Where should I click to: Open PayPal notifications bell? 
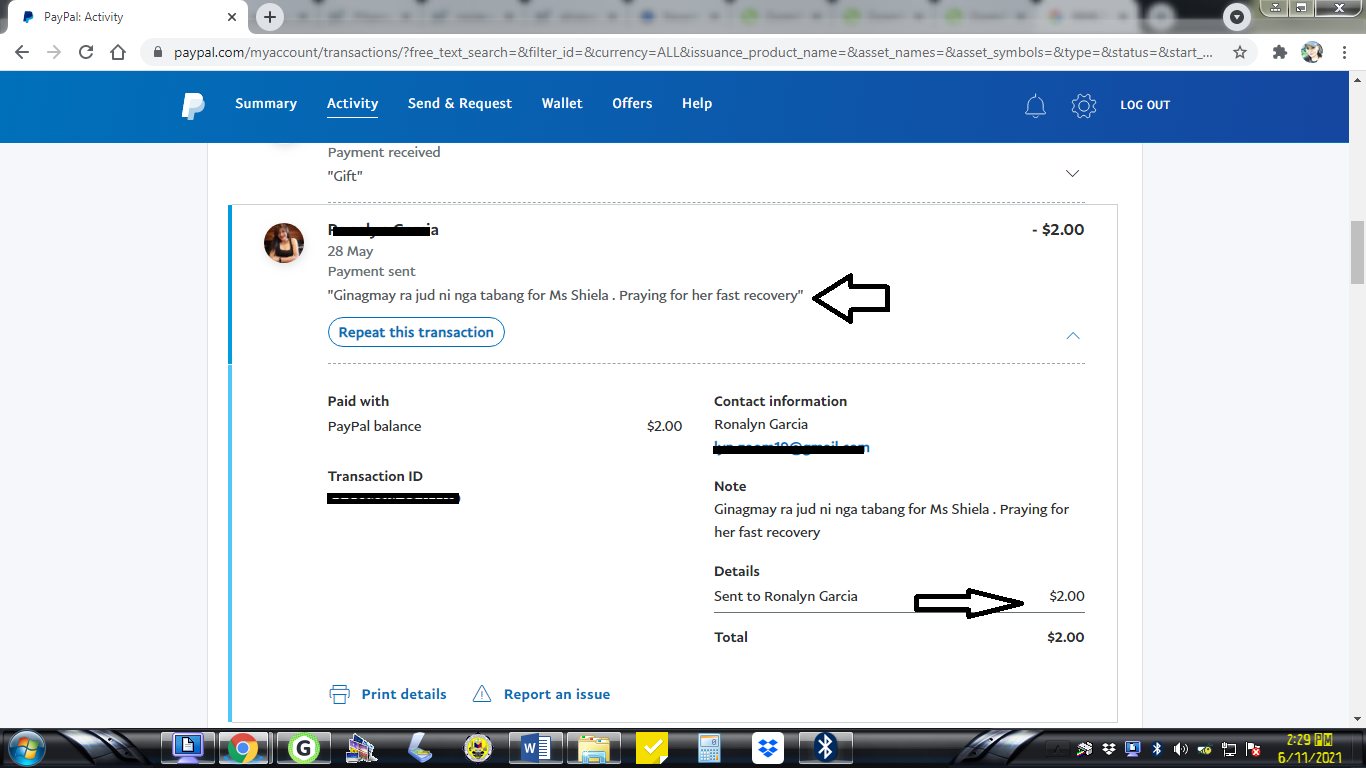[1036, 105]
